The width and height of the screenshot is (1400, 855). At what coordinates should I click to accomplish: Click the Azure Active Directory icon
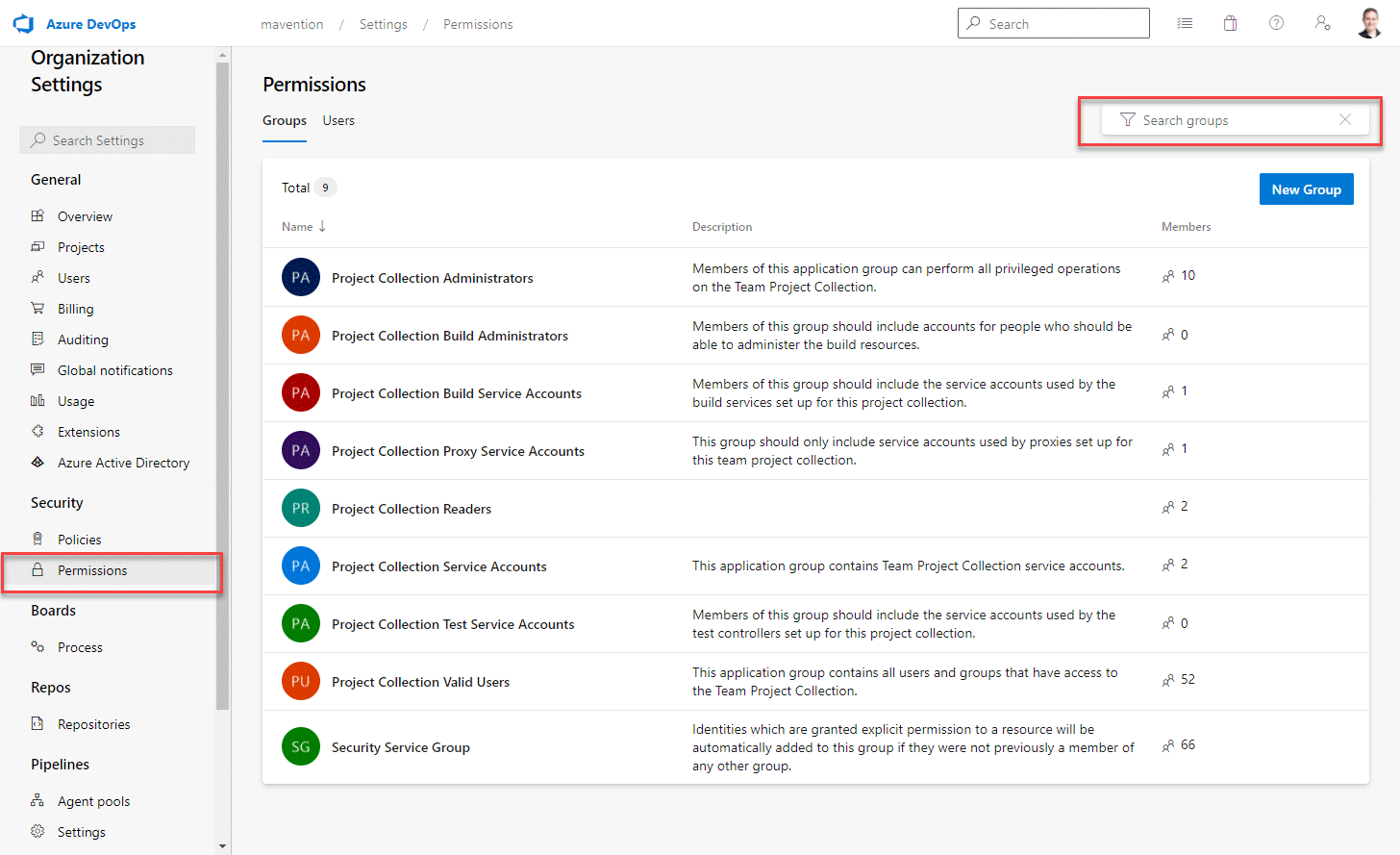[37, 462]
